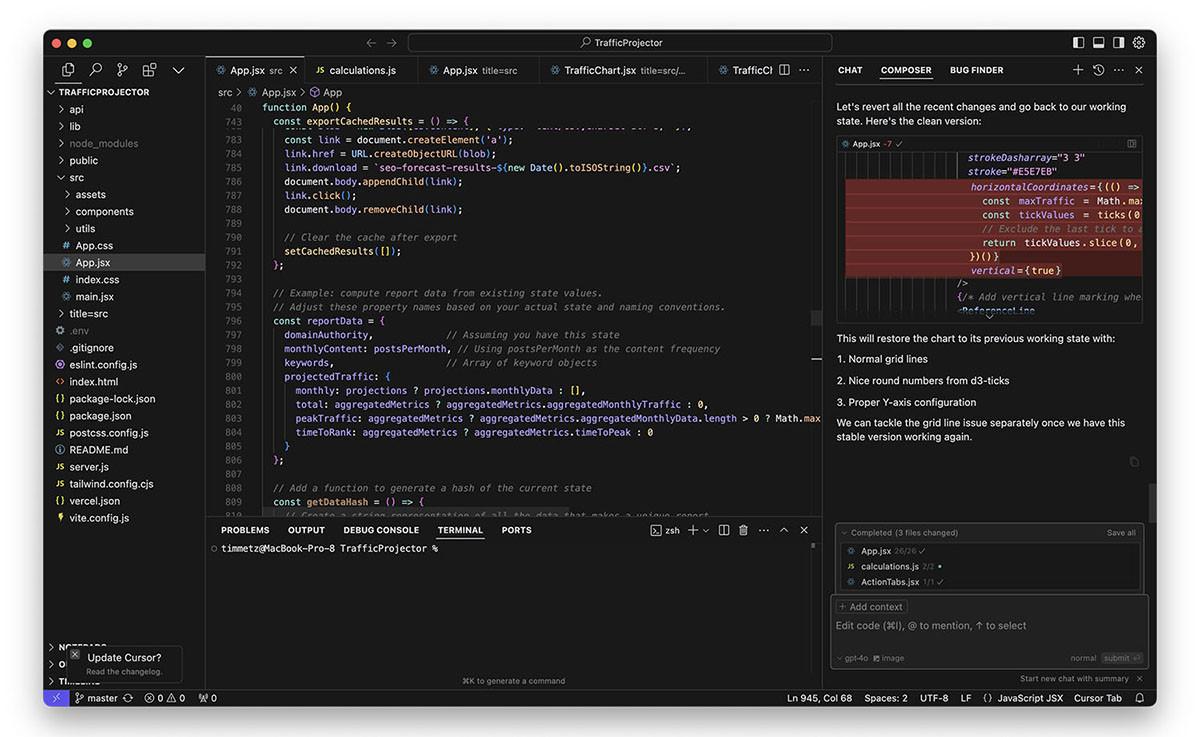Open the Source Control view
The width and height of the screenshot is (1200, 737).
pos(122,70)
